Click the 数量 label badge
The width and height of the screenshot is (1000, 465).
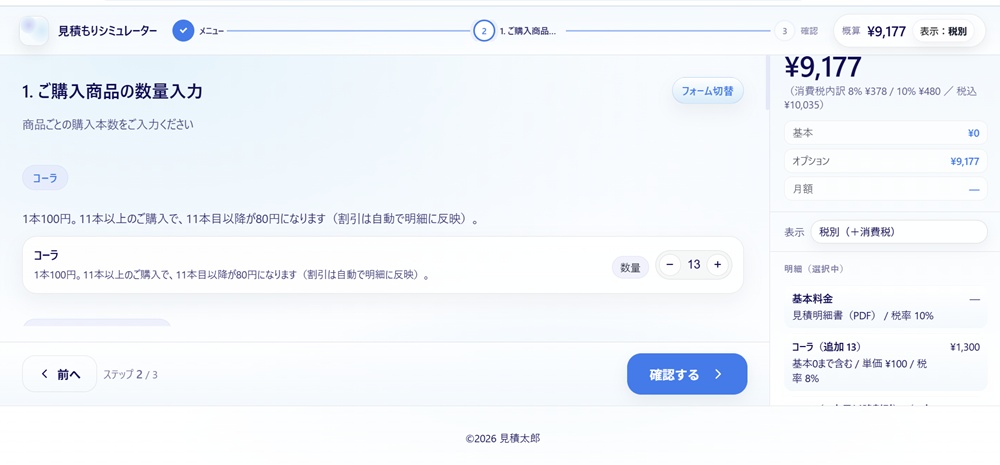630,267
